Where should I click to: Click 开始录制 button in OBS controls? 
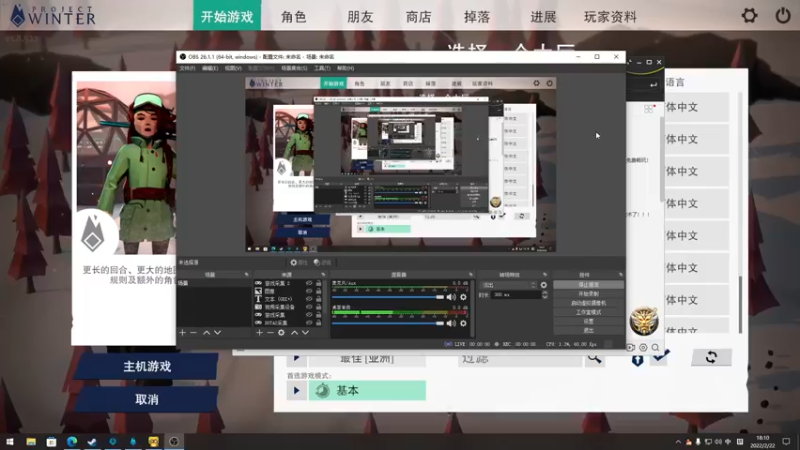[x=588, y=294]
